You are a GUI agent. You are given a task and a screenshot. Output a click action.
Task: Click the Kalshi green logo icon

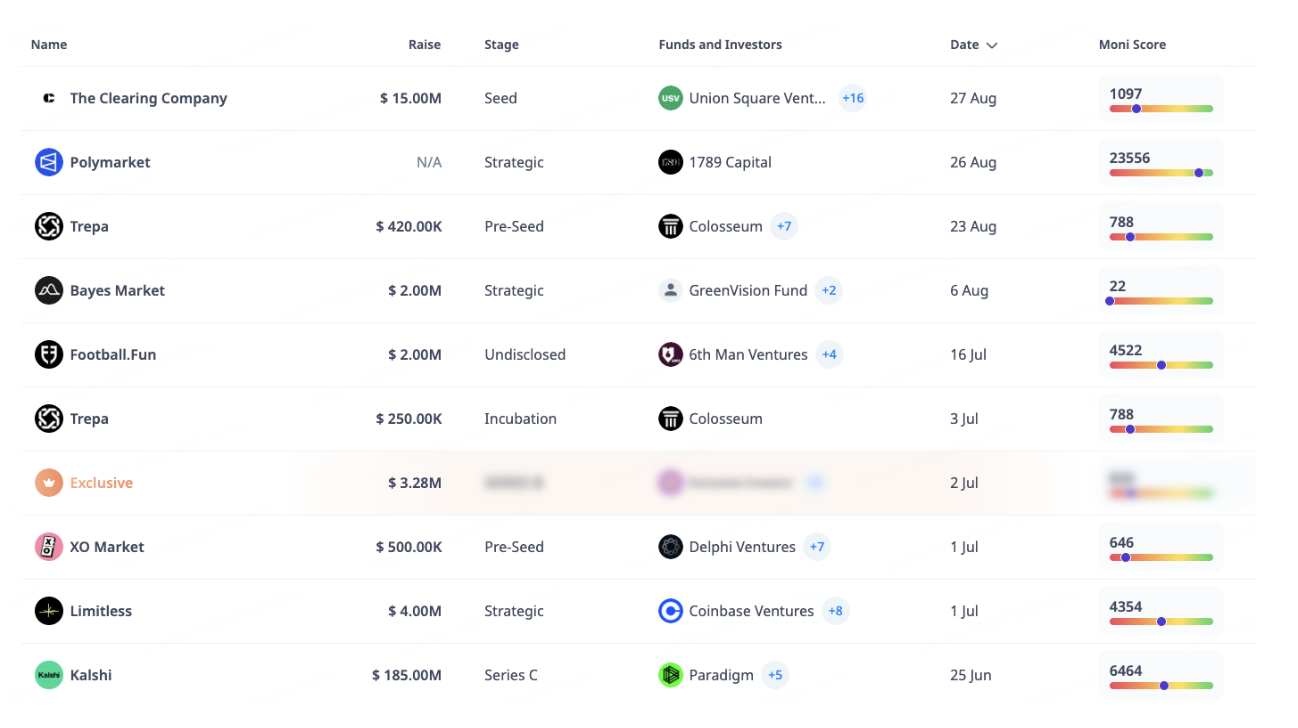click(49, 675)
